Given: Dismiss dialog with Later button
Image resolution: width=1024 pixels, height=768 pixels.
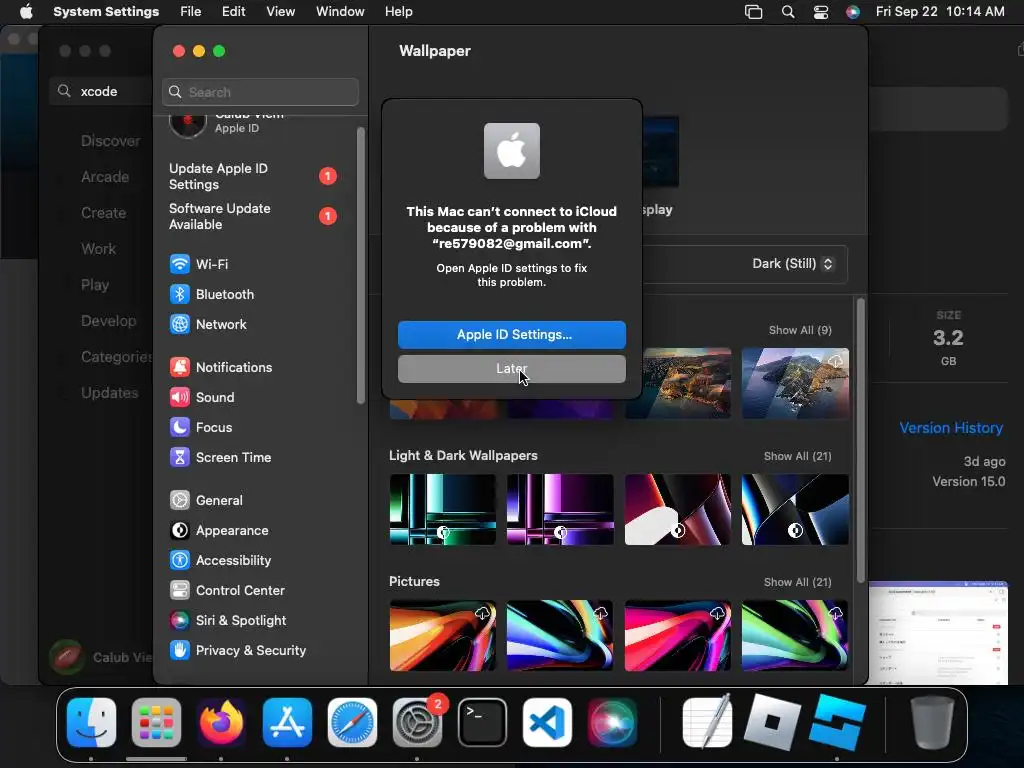Looking at the screenshot, I should 512,369.
